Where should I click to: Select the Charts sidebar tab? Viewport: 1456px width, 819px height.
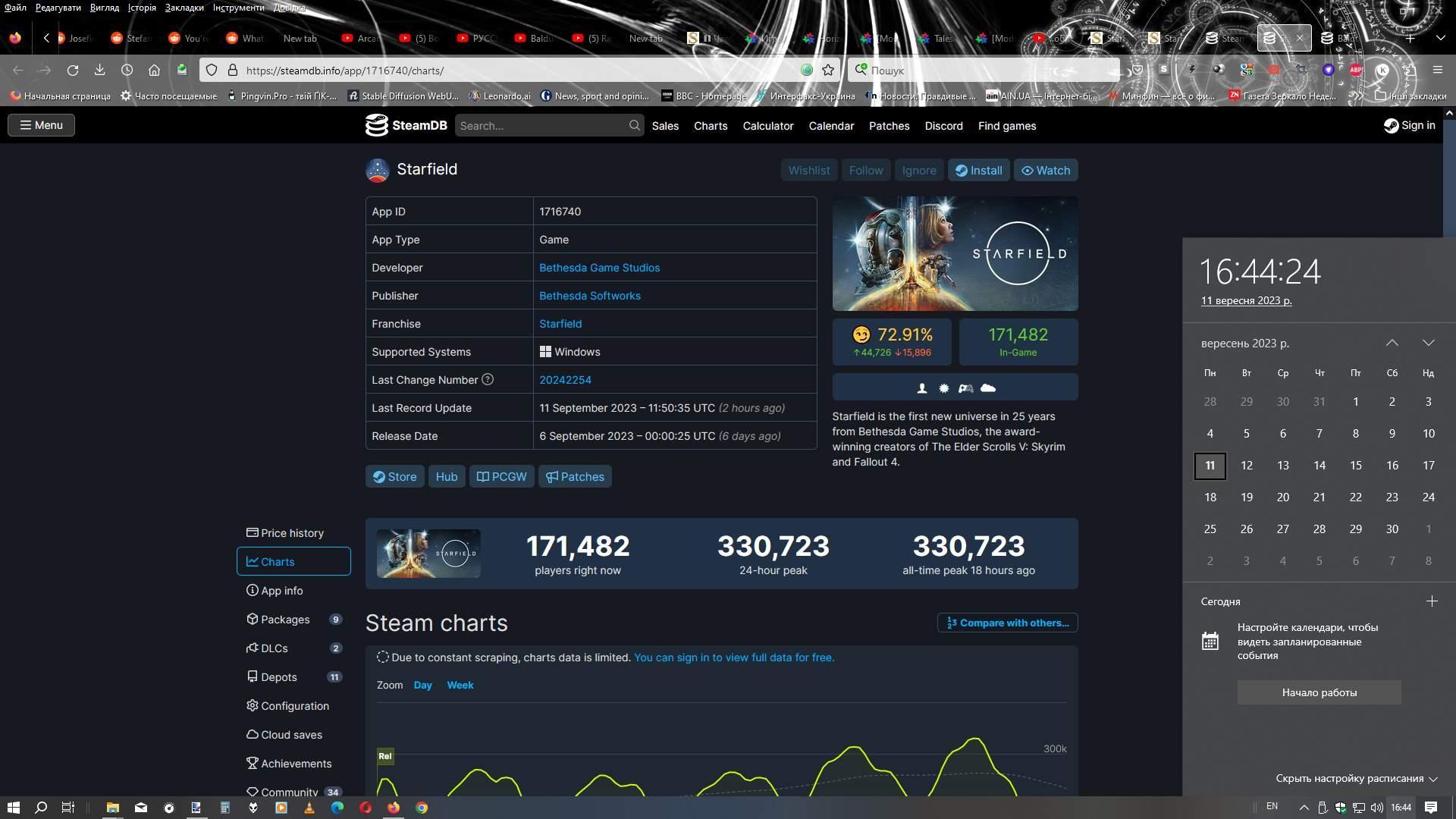click(293, 561)
